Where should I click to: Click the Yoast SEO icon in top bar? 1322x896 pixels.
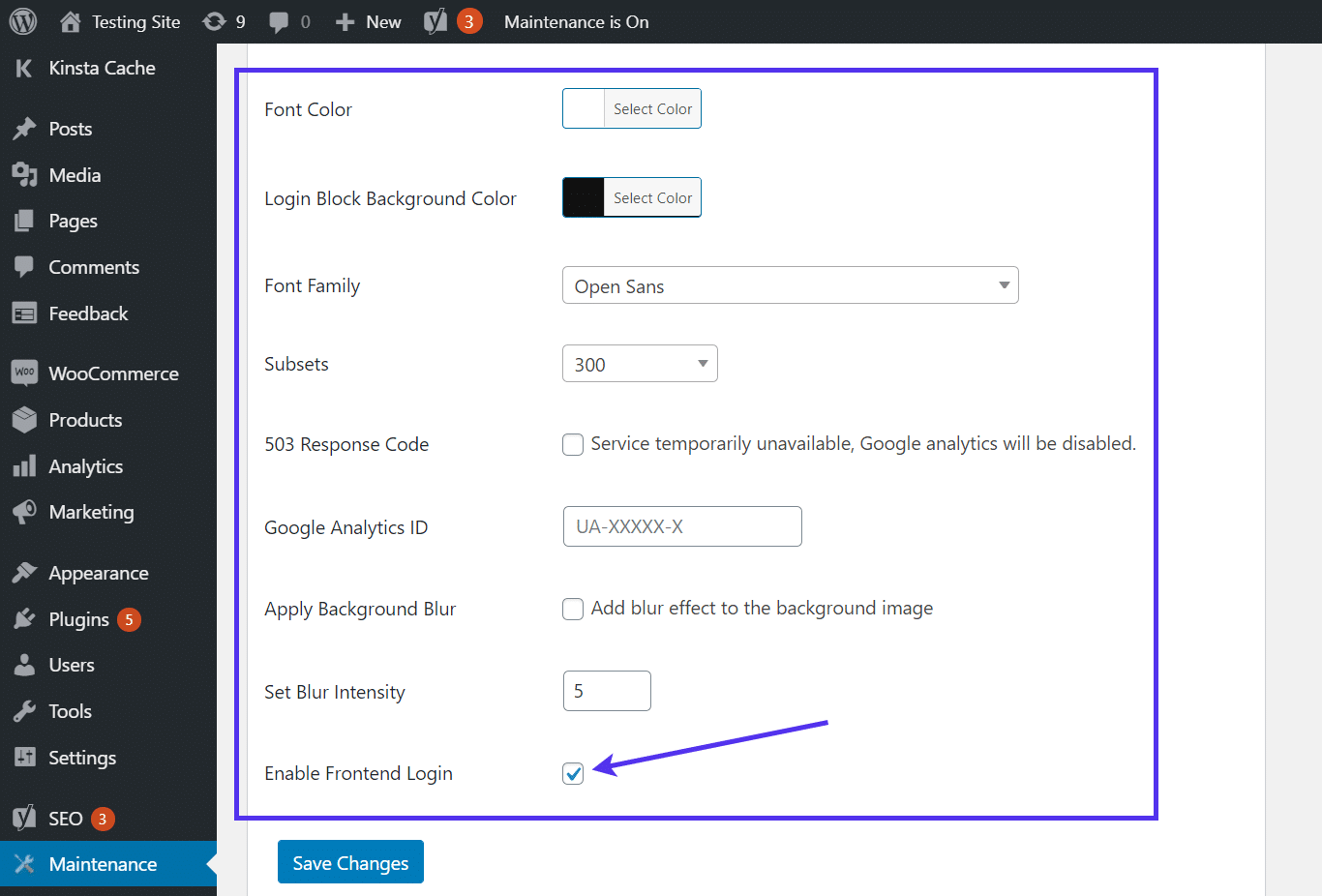[436, 21]
